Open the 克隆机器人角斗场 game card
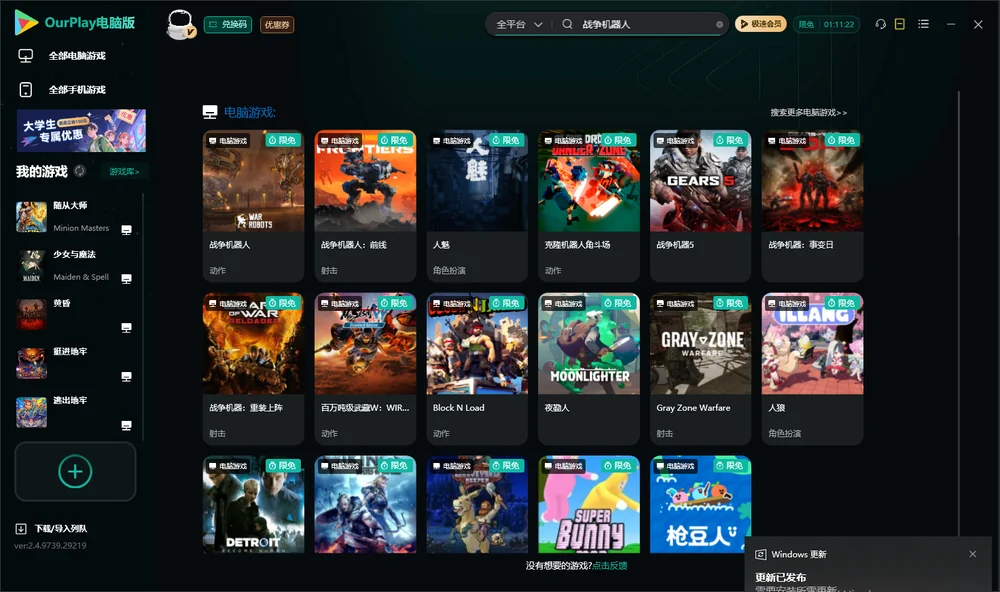Viewport: 1000px width, 592px height. tap(589, 205)
